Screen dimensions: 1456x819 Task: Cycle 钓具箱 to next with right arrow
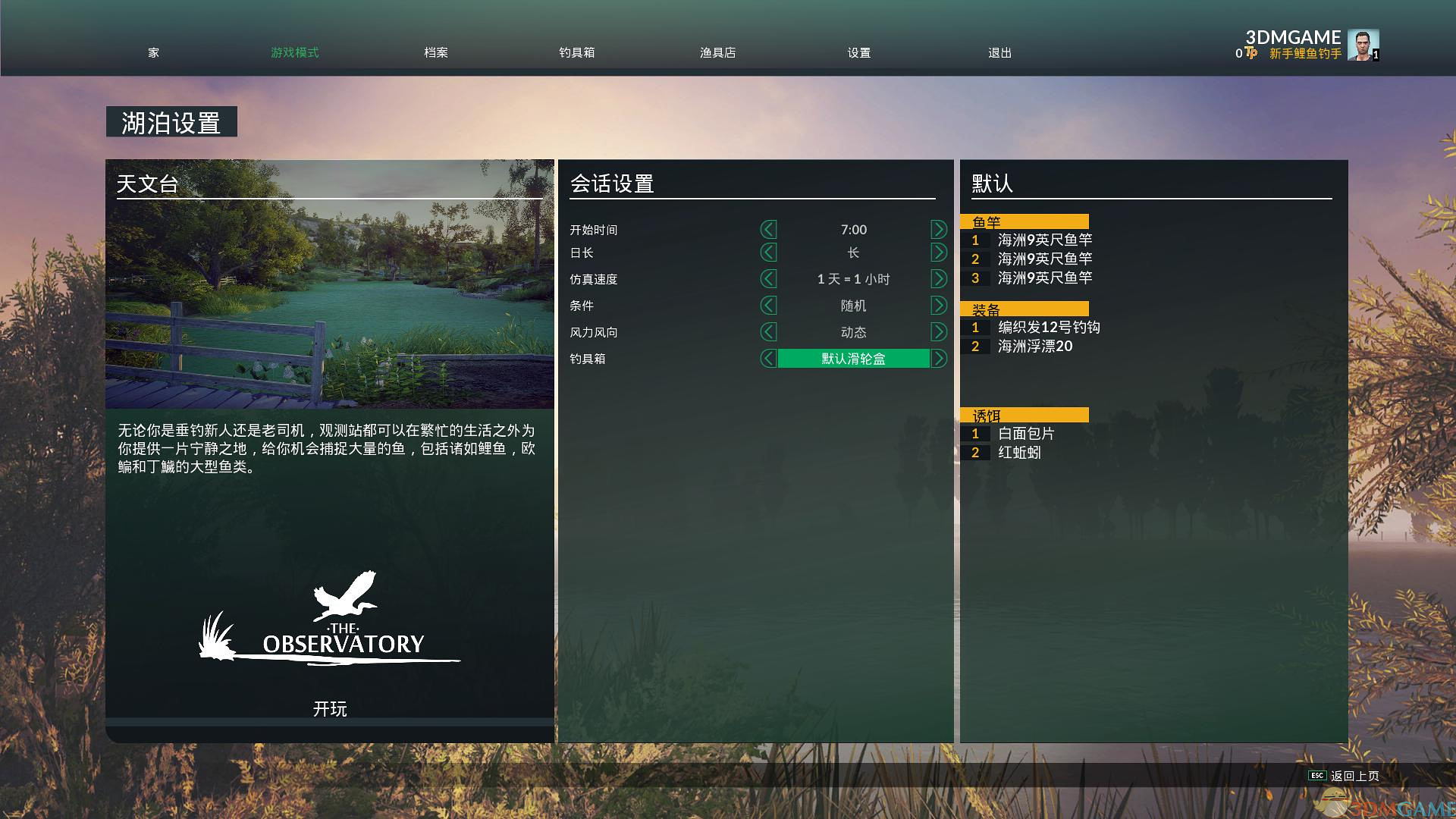939,359
